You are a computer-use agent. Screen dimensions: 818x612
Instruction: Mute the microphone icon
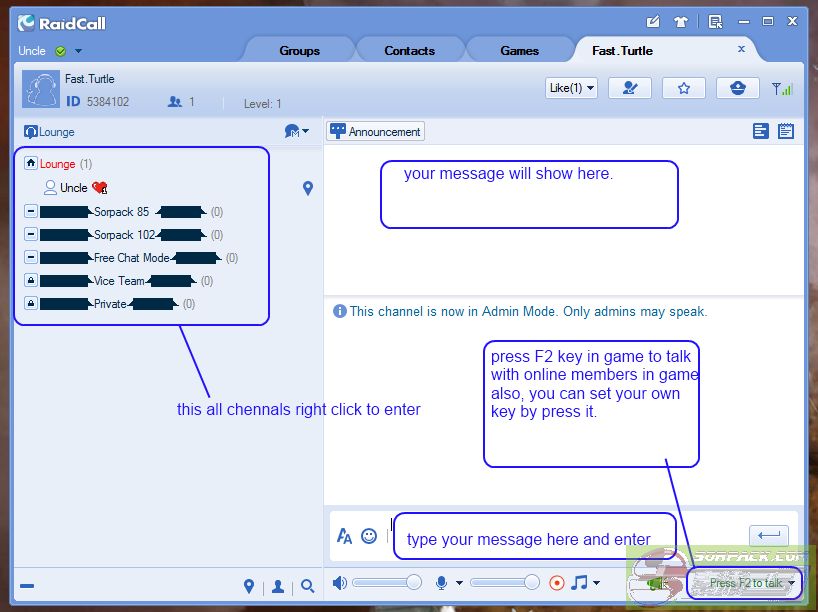(441, 583)
